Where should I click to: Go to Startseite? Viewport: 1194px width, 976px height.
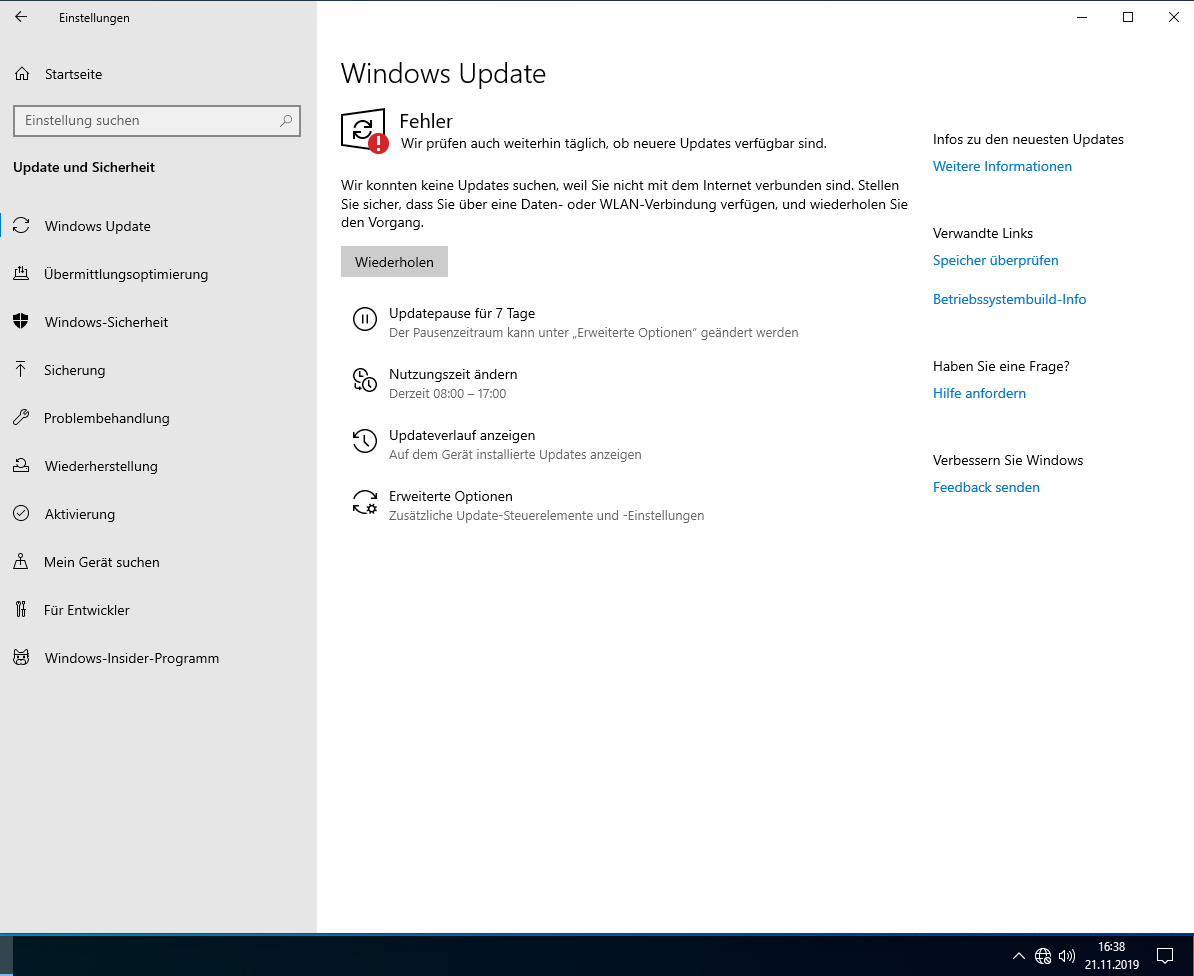click(x=73, y=74)
